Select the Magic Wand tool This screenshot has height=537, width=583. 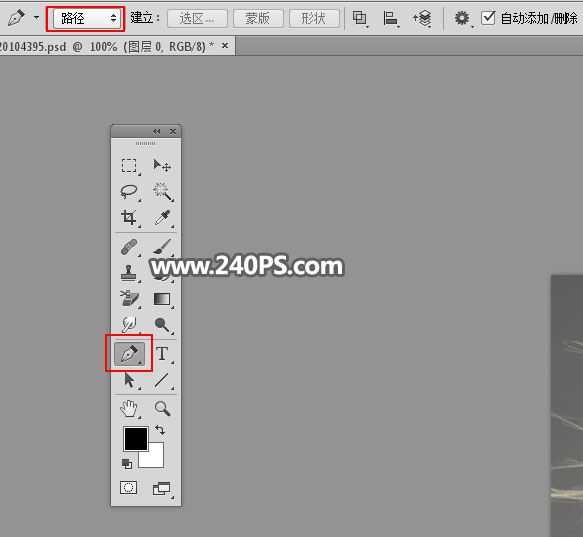(x=162, y=192)
